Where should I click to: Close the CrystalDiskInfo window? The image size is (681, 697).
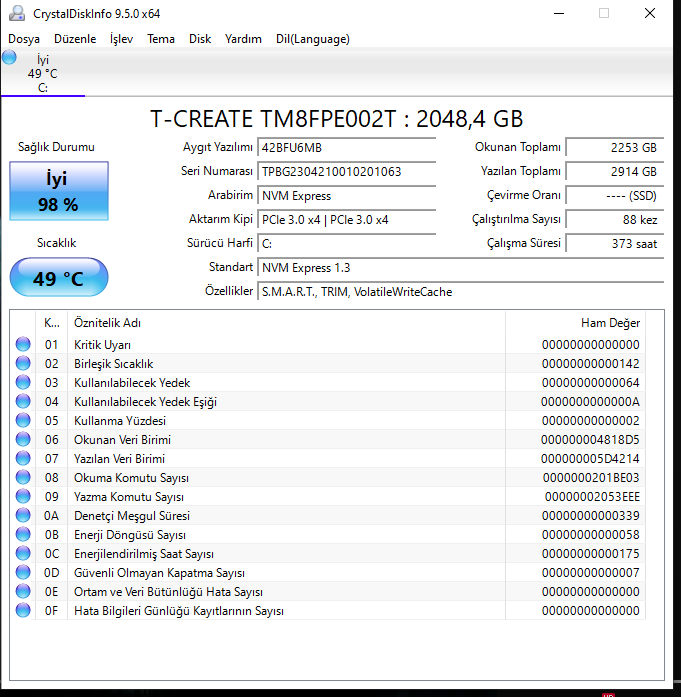pos(649,13)
